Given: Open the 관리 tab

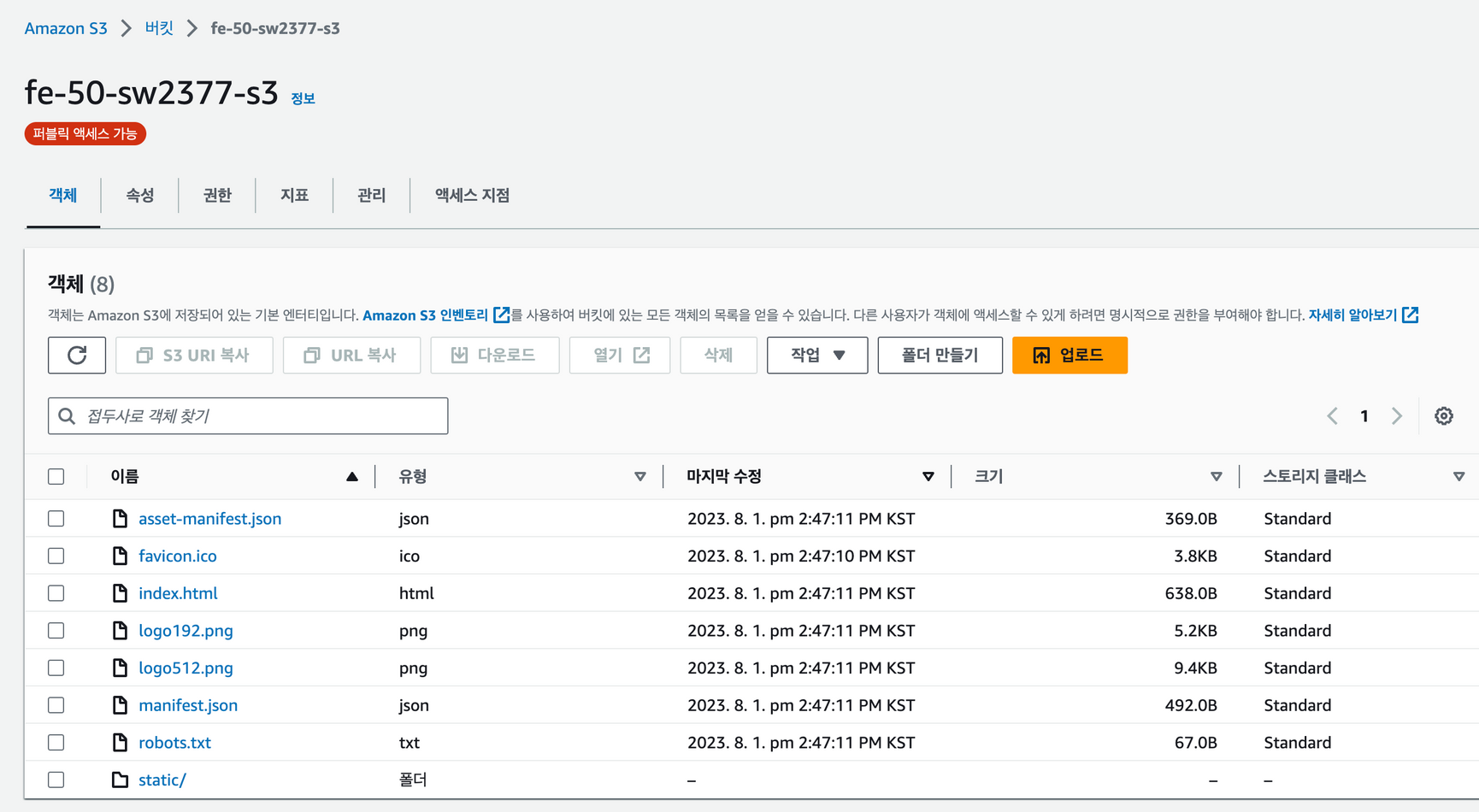Looking at the screenshot, I should coord(371,196).
